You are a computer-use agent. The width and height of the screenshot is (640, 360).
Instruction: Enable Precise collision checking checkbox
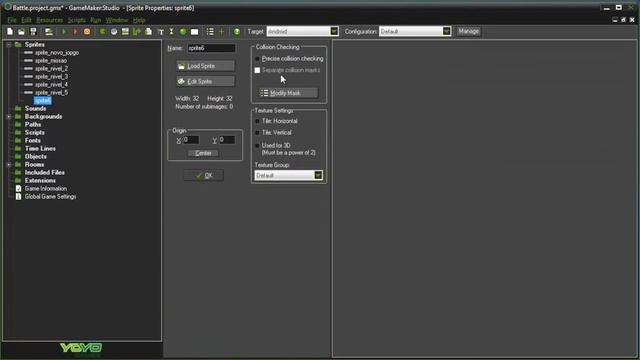[x=257, y=59]
